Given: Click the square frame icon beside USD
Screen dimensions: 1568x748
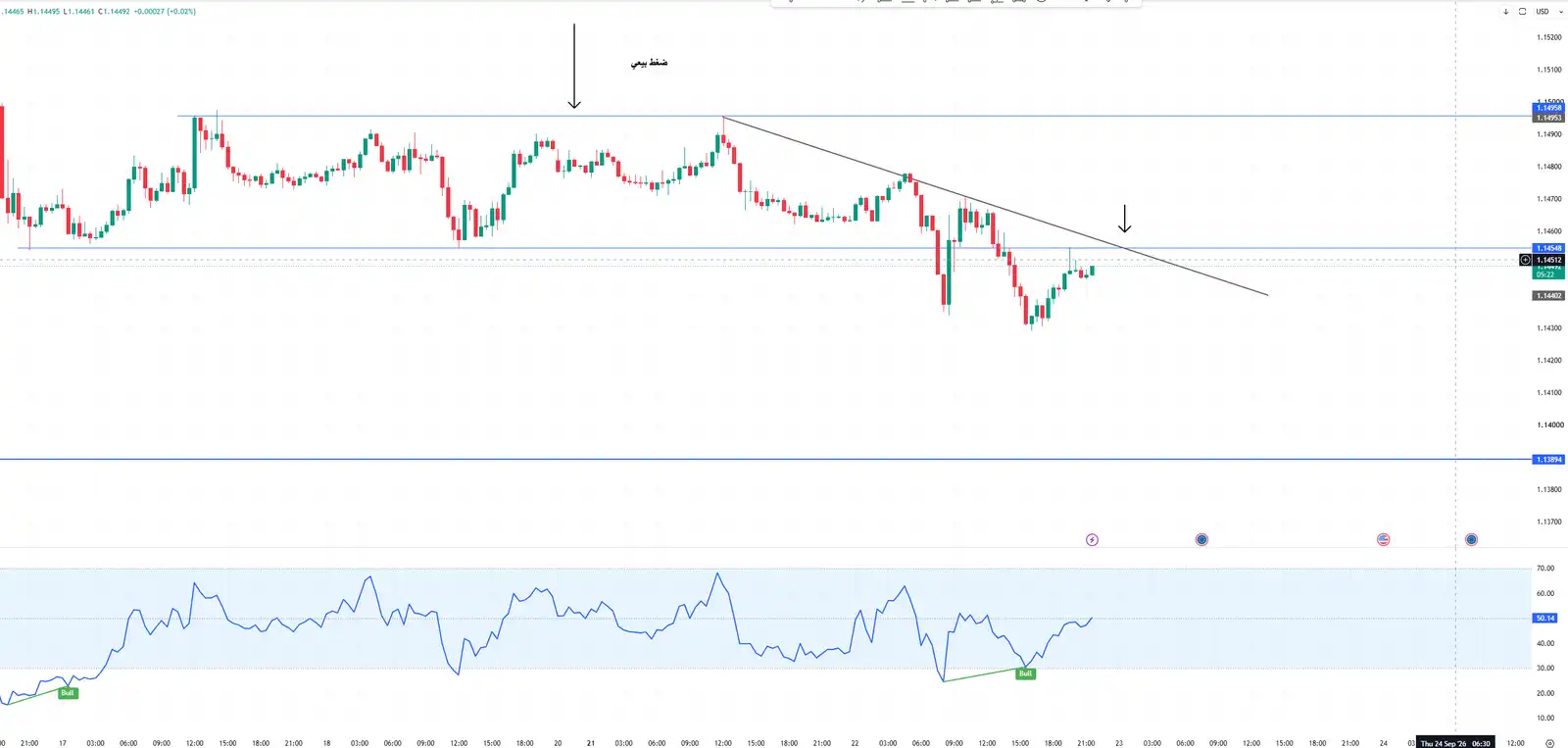Looking at the screenshot, I should (1522, 12).
